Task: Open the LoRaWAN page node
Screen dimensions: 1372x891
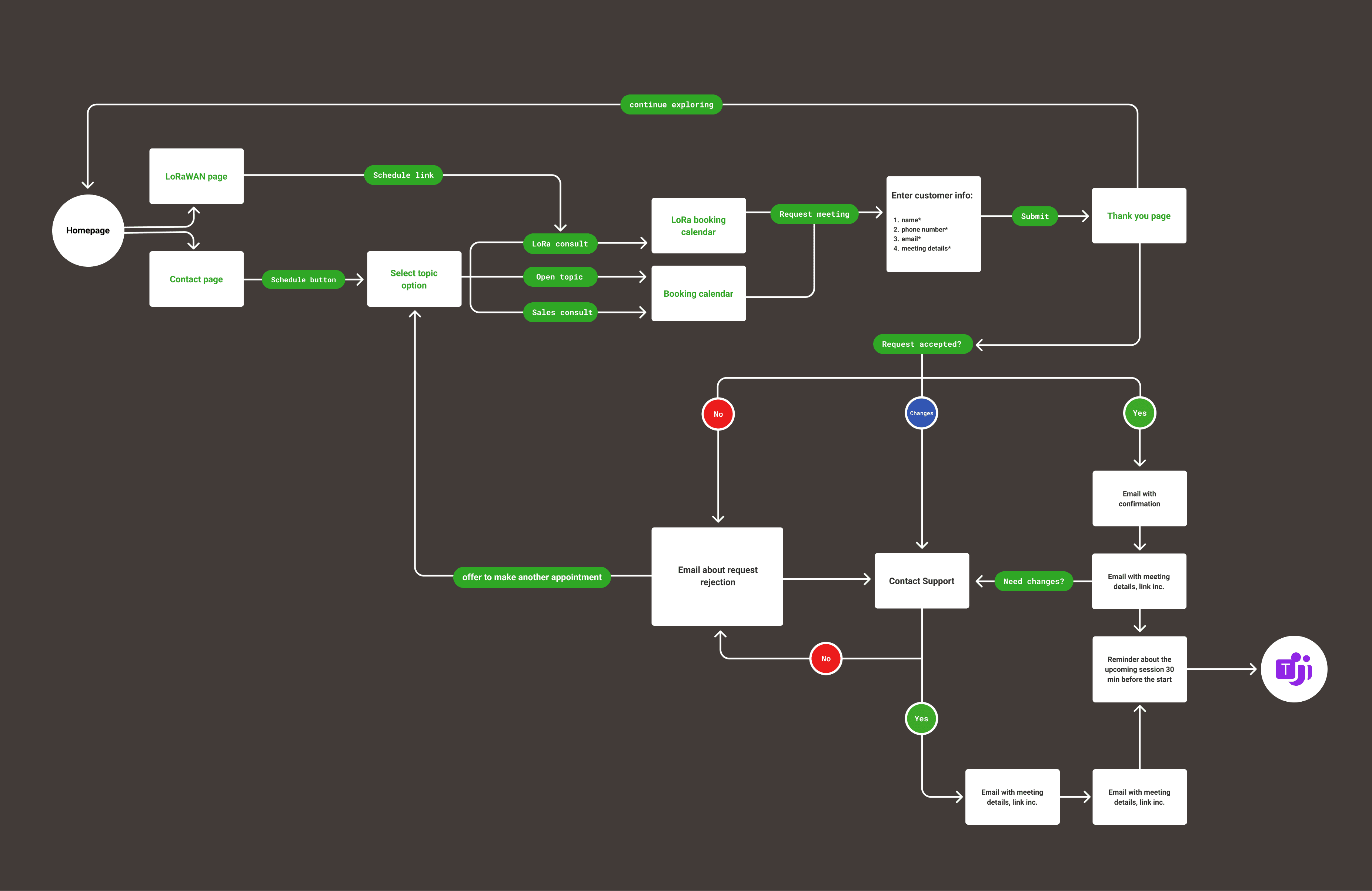Action: [x=196, y=176]
